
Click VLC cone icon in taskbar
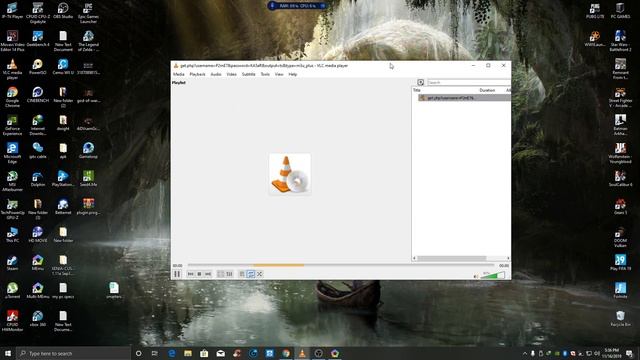(x=302, y=353)
